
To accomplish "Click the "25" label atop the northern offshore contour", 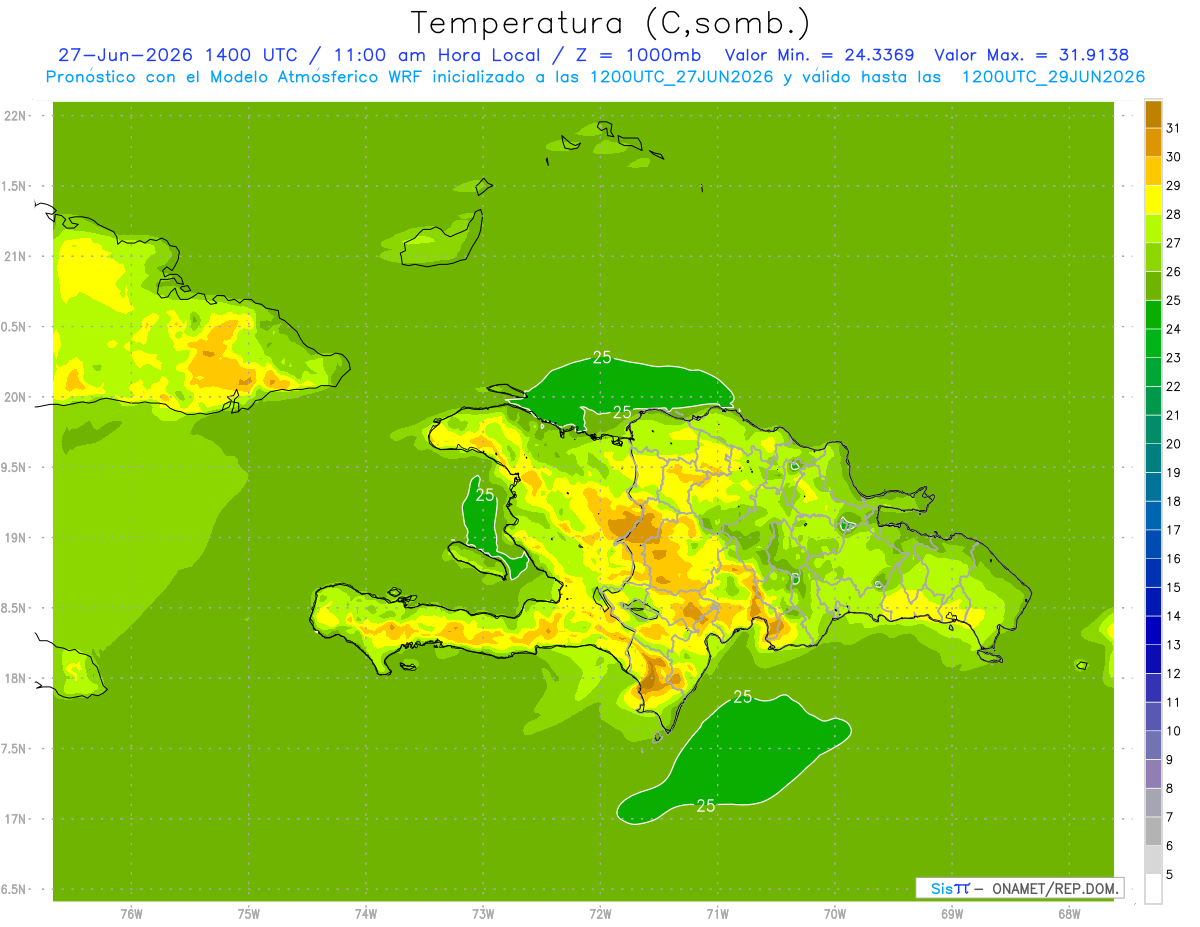I will (602, 357).
